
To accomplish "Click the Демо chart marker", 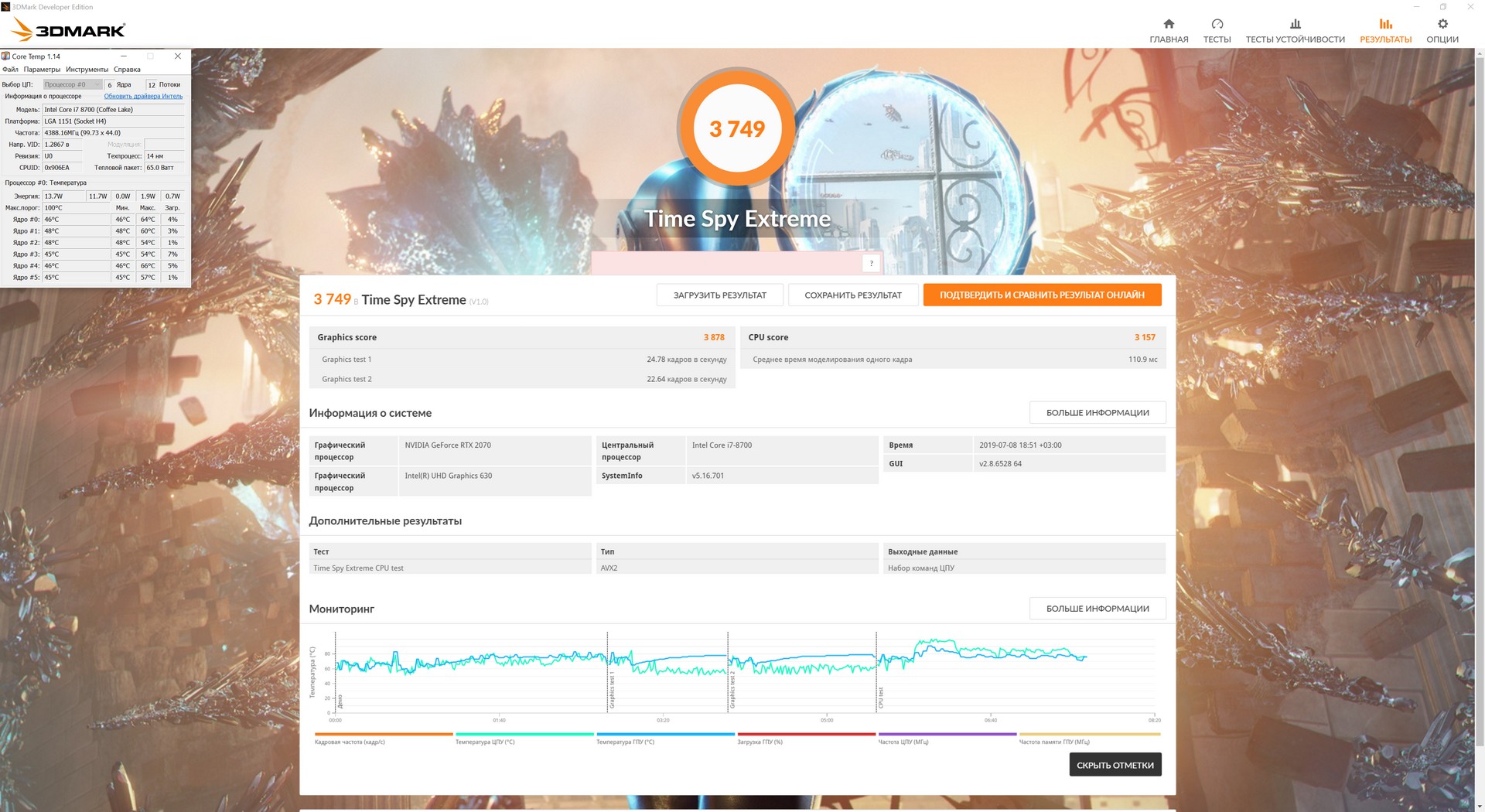I will (340, 701).
